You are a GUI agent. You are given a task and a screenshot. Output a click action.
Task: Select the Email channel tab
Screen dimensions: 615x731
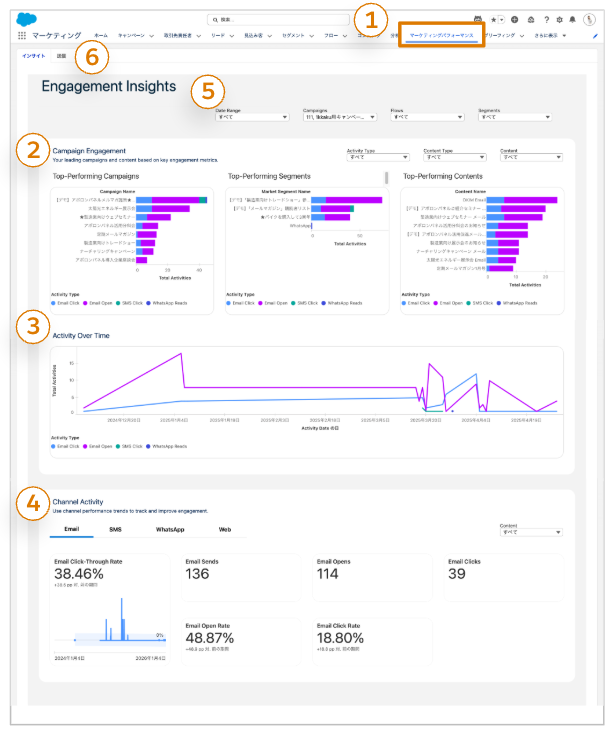(72, 529)
